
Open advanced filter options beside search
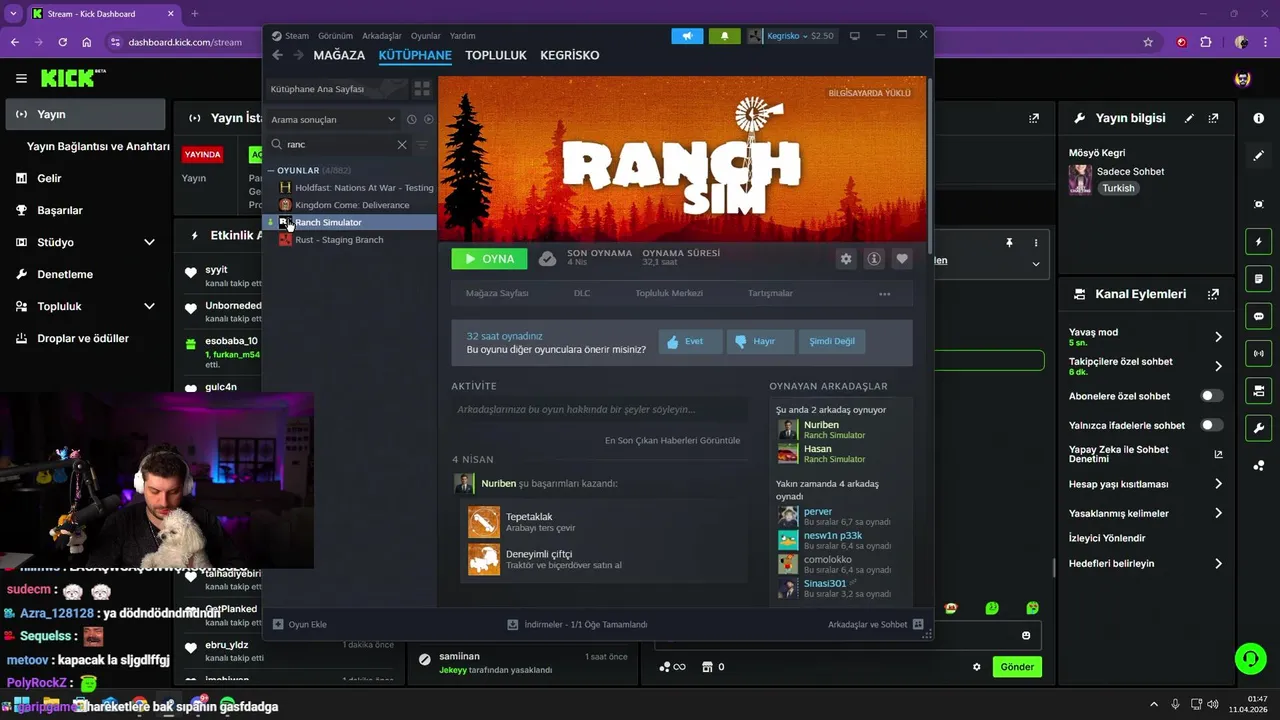(422, 145)
